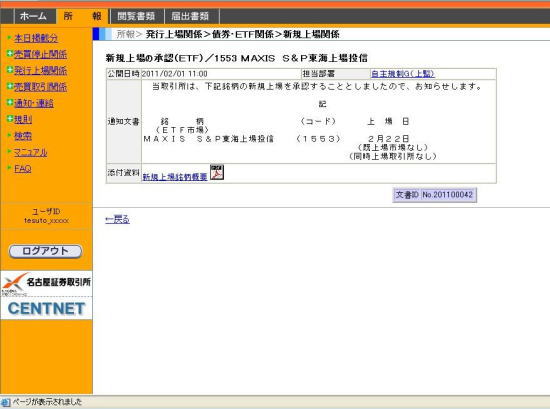Expand the plus icon next to 売買取引関係

coord(10,86)
